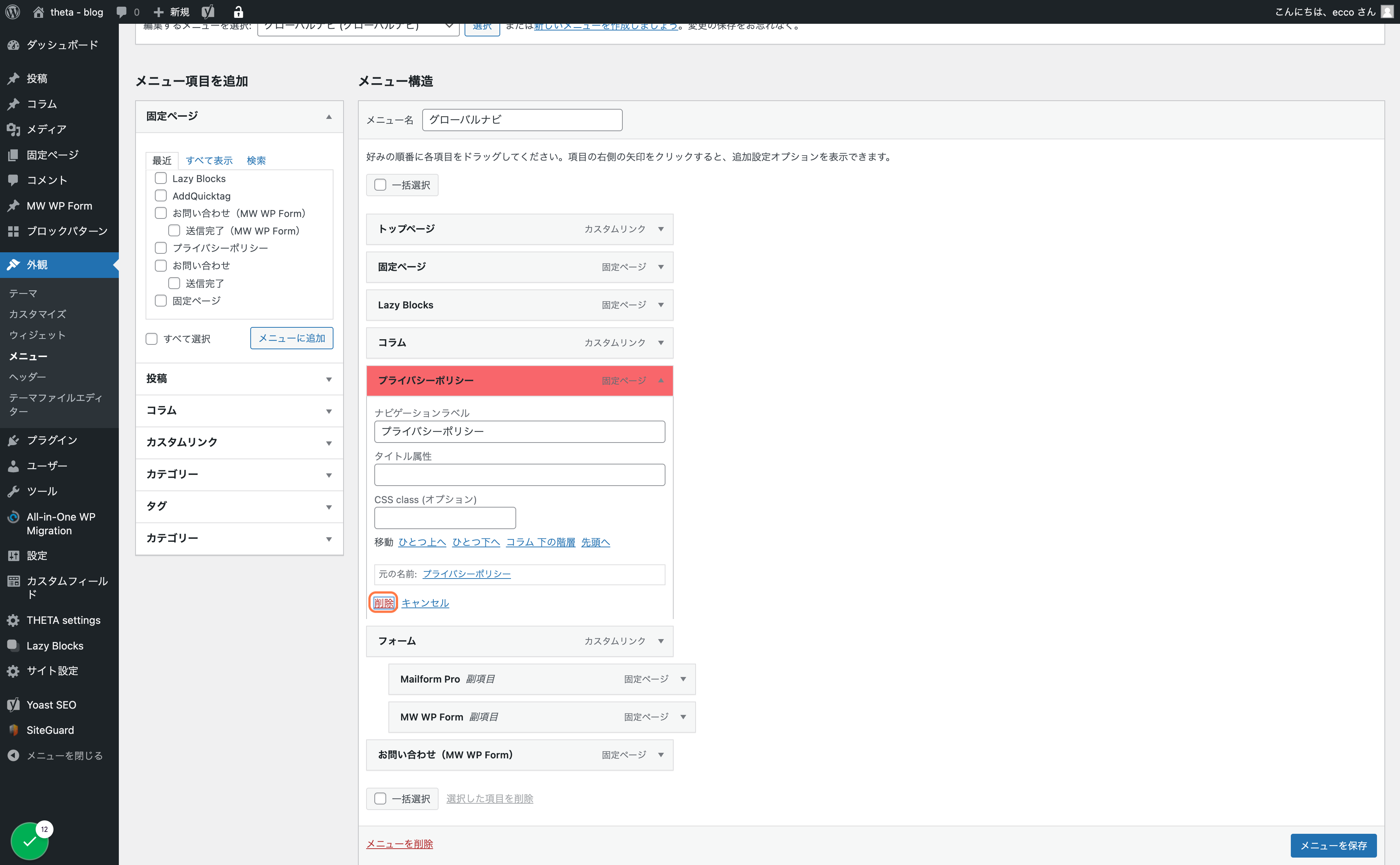Click the WordPress logo icon

coord(13,12)
